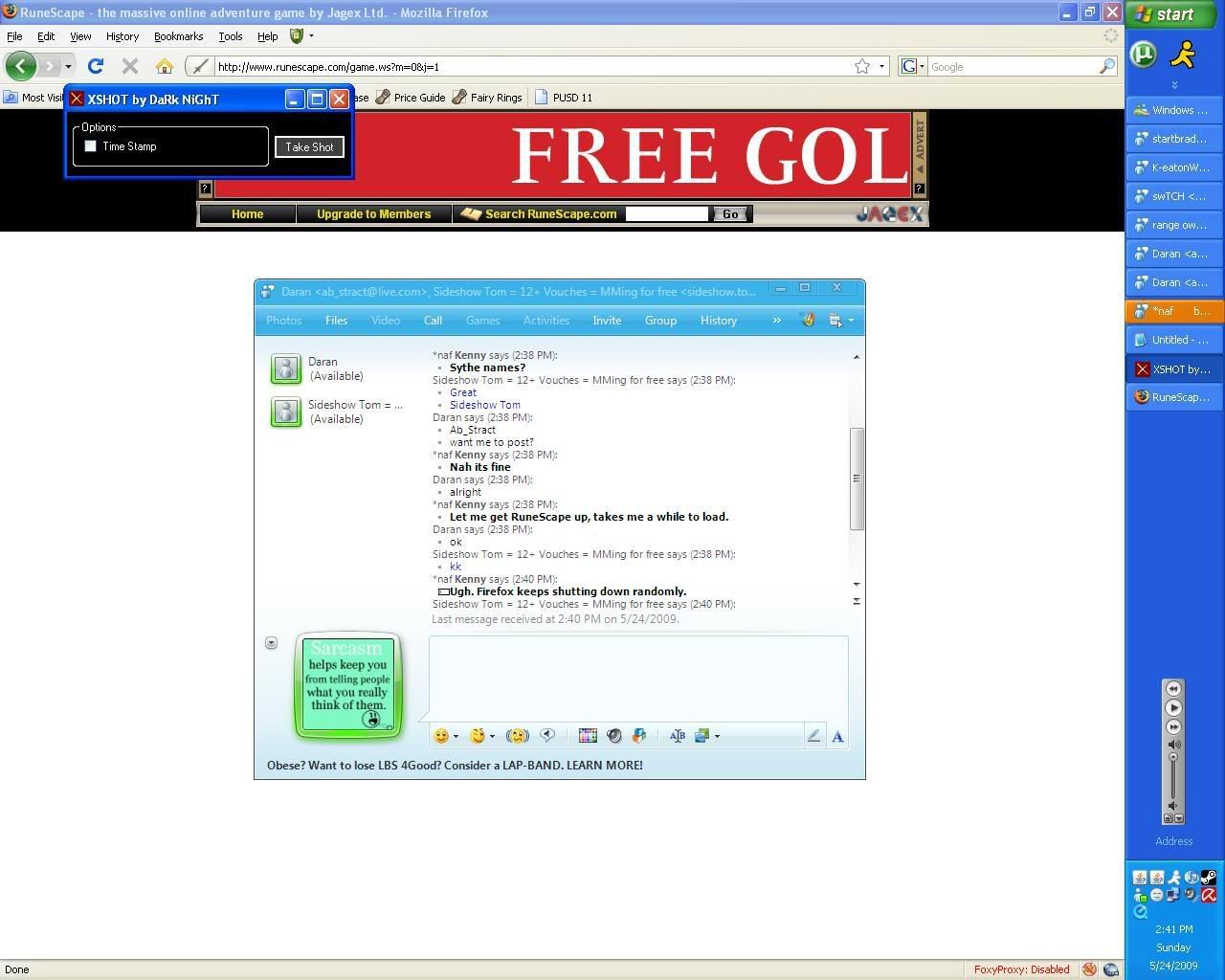Expand display picture options arrow
Image resolution: width=1225 pixels, height=980 pixels.
pos(271,643)
